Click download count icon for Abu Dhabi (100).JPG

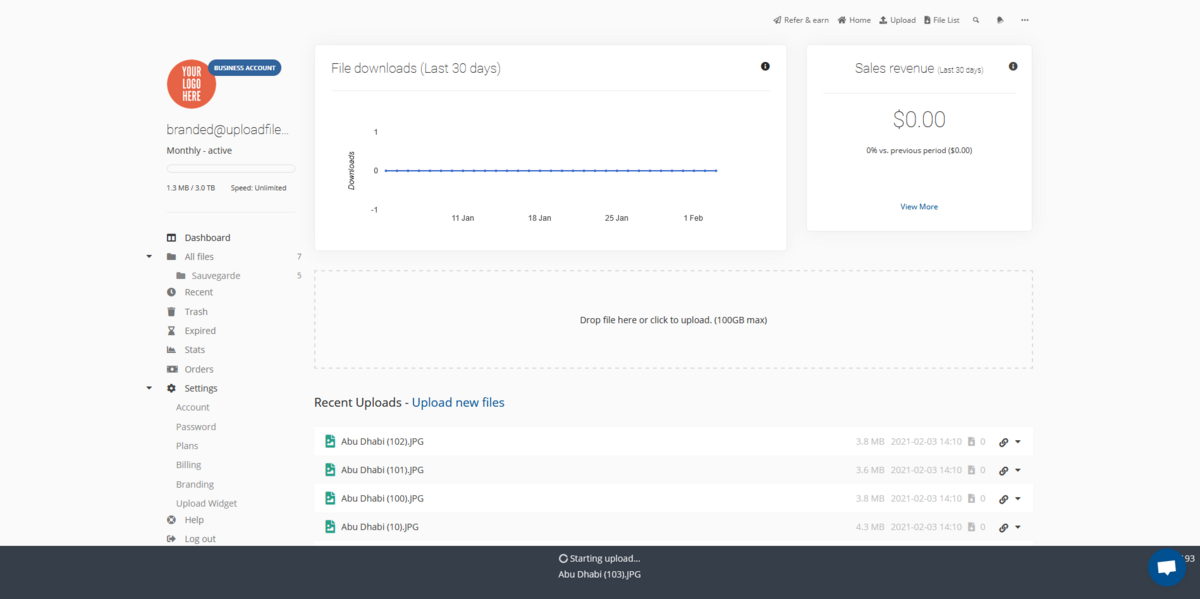click(x=972, y=498)
